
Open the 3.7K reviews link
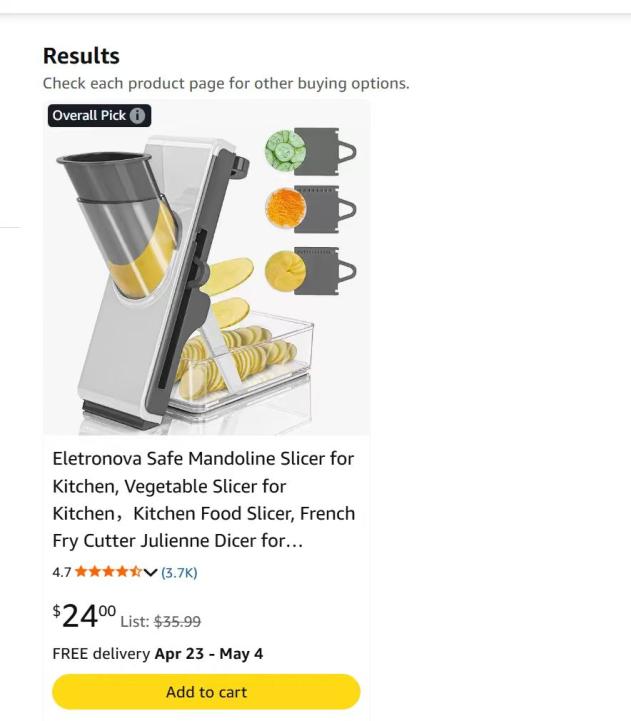click(x=179, y=573)
